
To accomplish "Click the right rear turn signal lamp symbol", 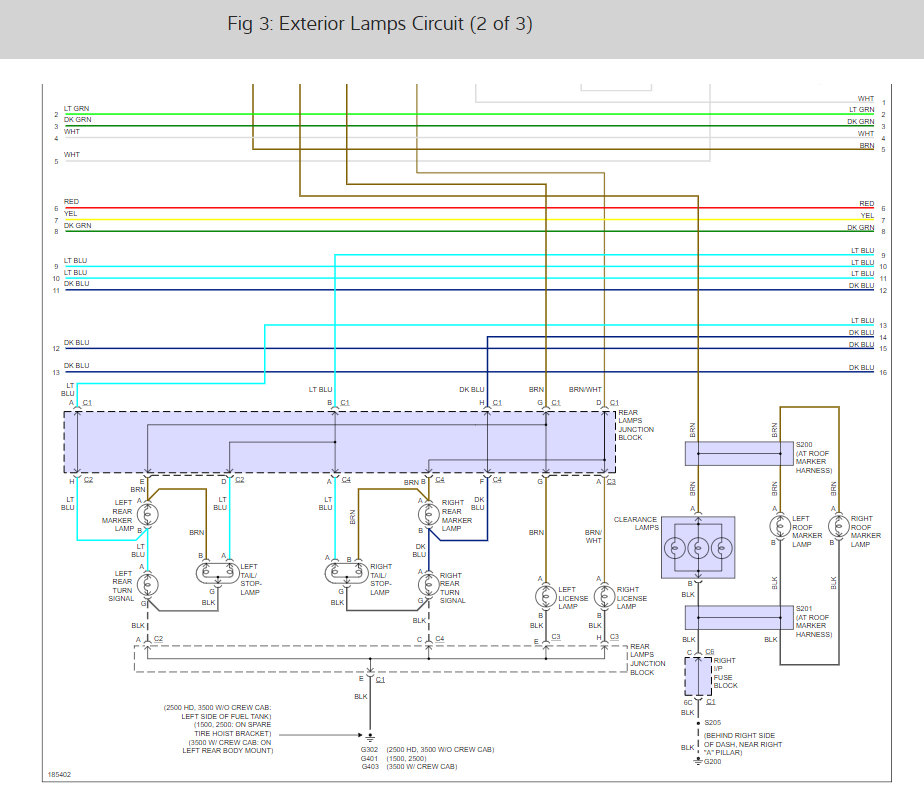I will click(x=429, y=583).
